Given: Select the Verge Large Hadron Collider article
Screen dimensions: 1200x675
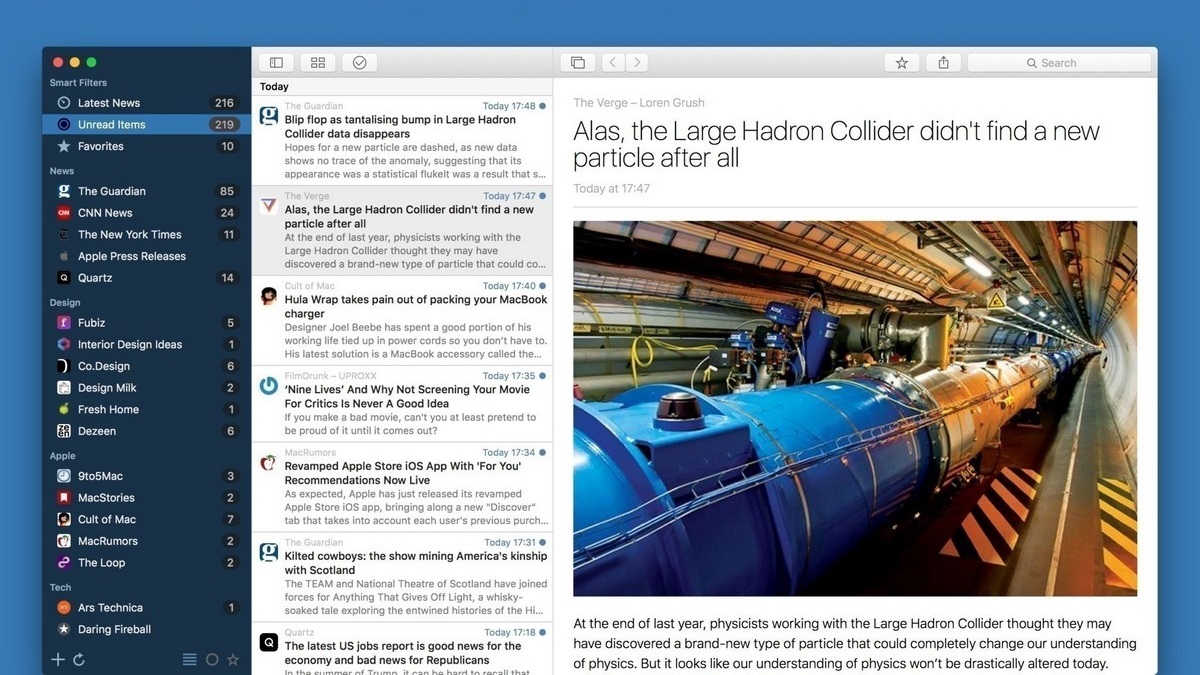Looking at the screenshot, I should pyautogui.click(x=402, y=231).
